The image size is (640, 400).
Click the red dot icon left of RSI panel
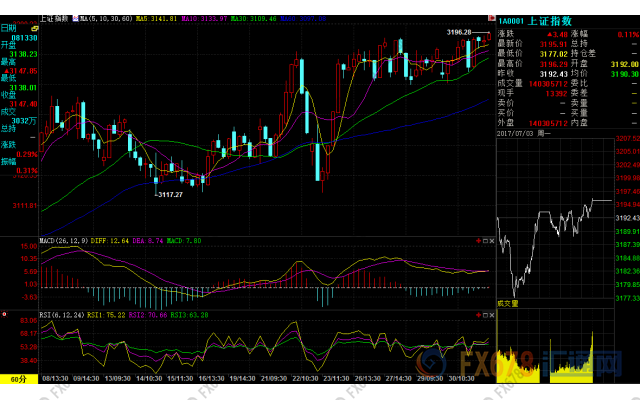[4, 314]
